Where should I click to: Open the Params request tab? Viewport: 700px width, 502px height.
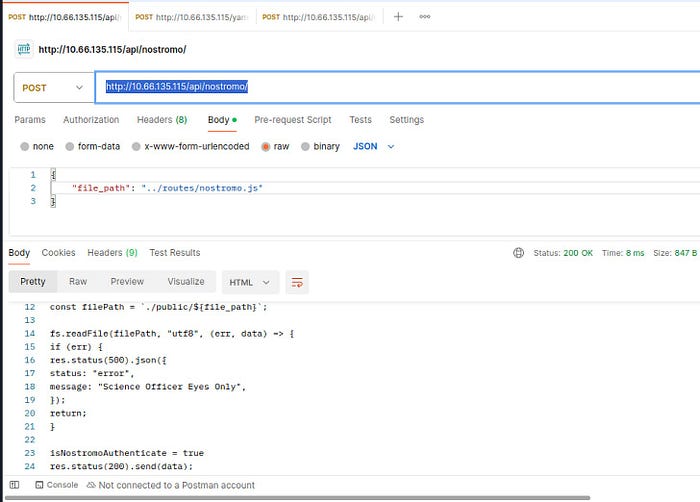30,120
